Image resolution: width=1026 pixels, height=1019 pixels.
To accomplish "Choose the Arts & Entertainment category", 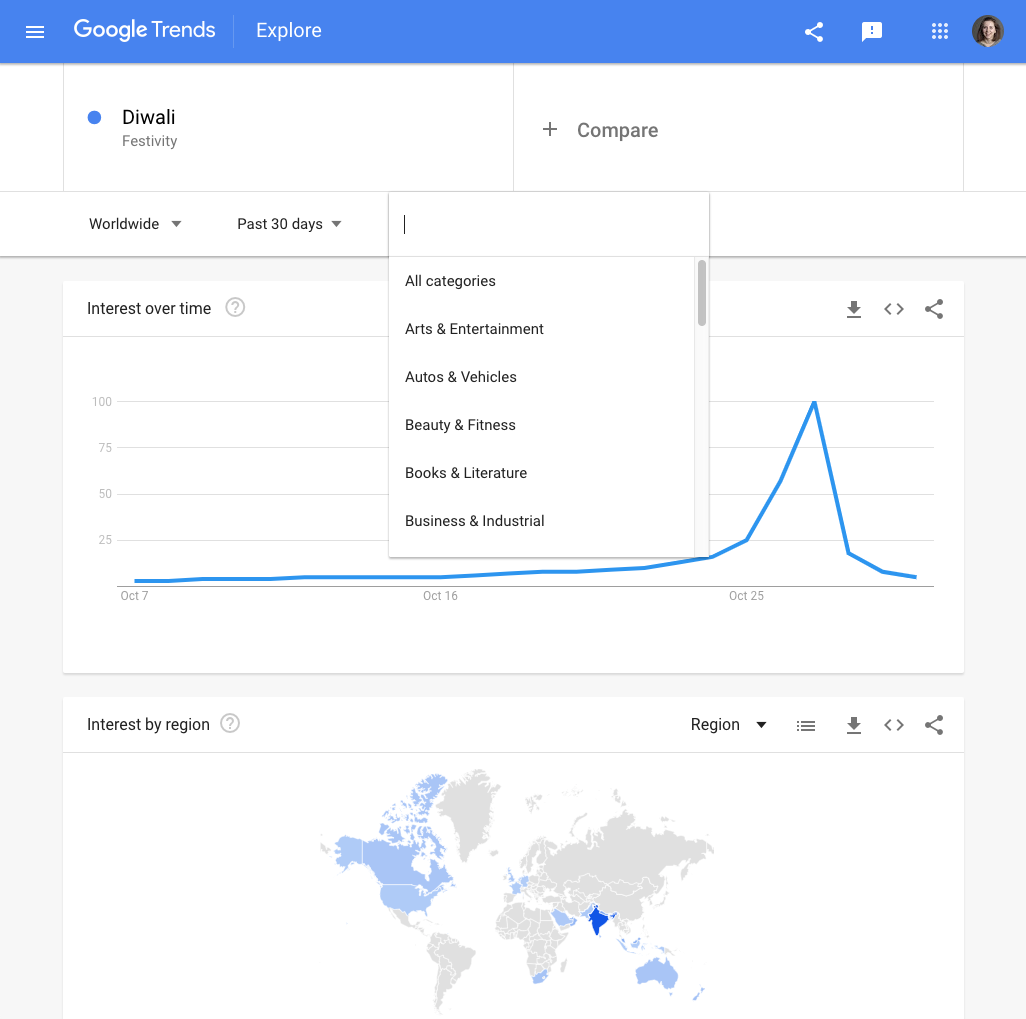I will point(542,329).
